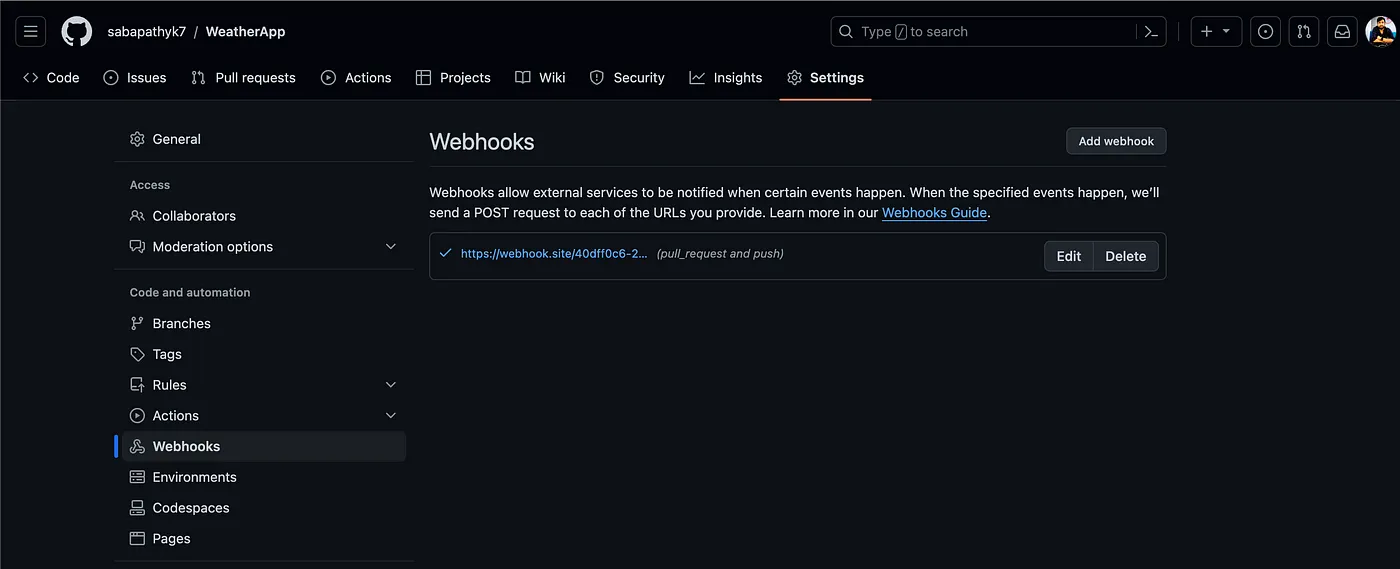
Task: Switch to the Code tab
Action: pos(51,77)
